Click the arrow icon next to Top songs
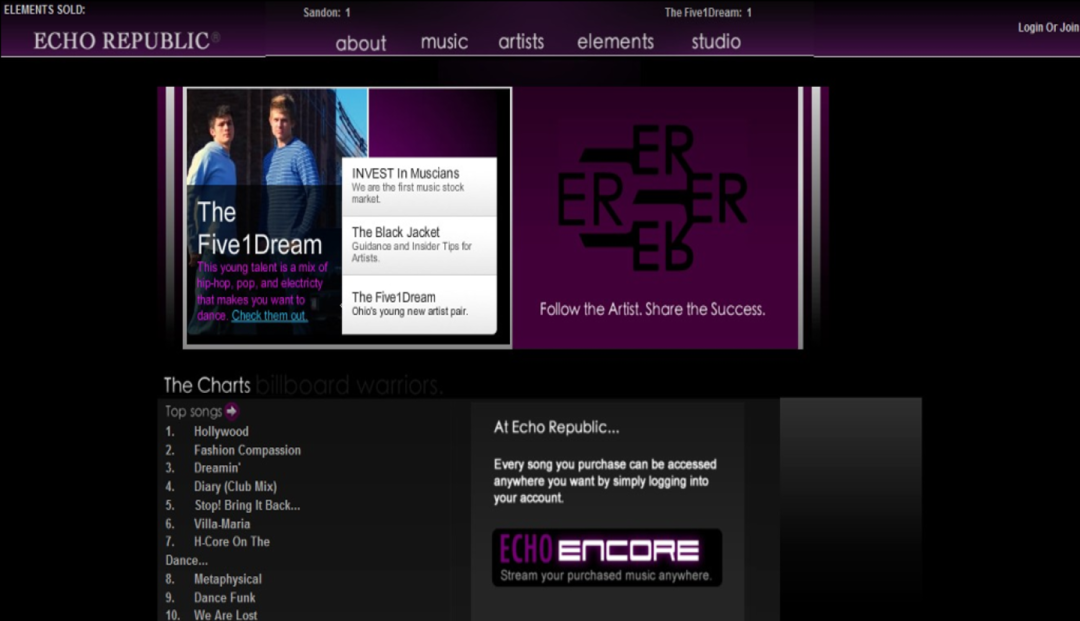The width and height of the screenshot is (1080, 621). pos(231,411)
